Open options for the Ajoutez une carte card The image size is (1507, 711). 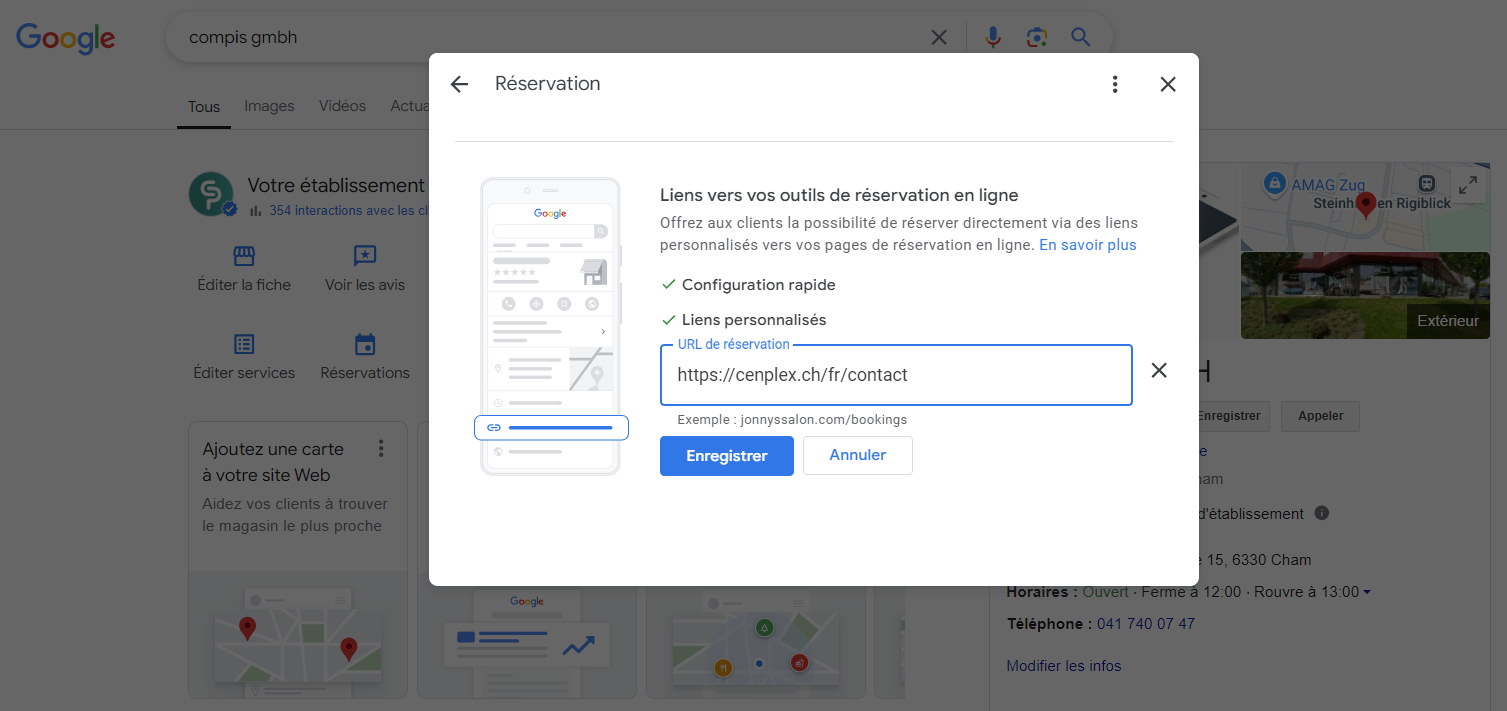pos(380,449)
